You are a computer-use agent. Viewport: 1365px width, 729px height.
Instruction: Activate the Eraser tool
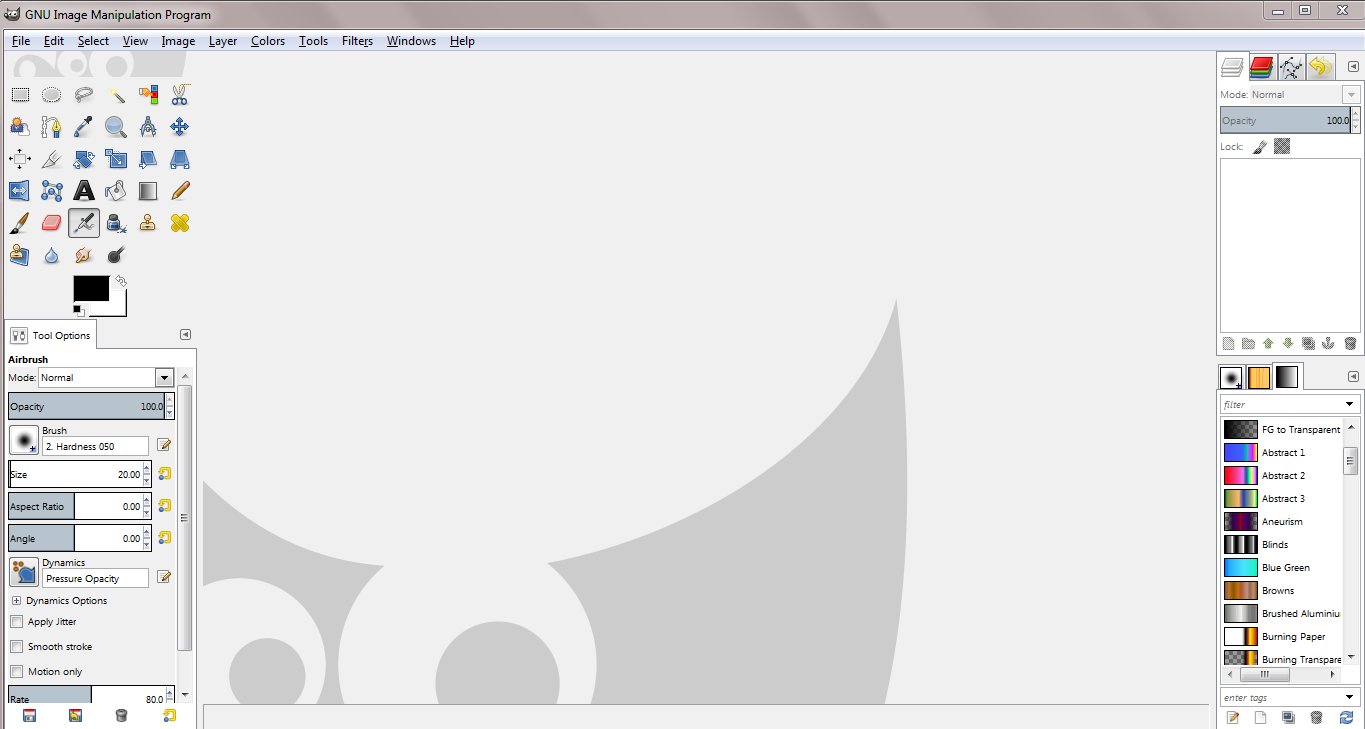coord(52,223)
